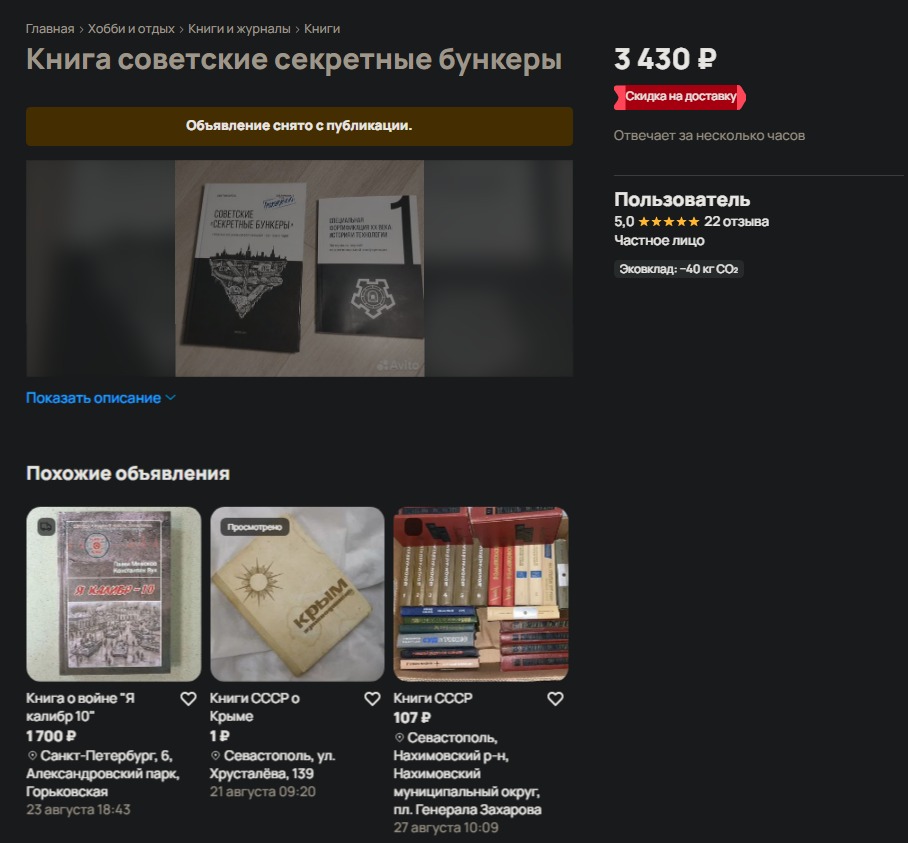Image resolution: width=908 pixels, height=843 pixels.
Task: Open "Книги и журналы" breadcrumb category
Action: [x=239, y=28]
